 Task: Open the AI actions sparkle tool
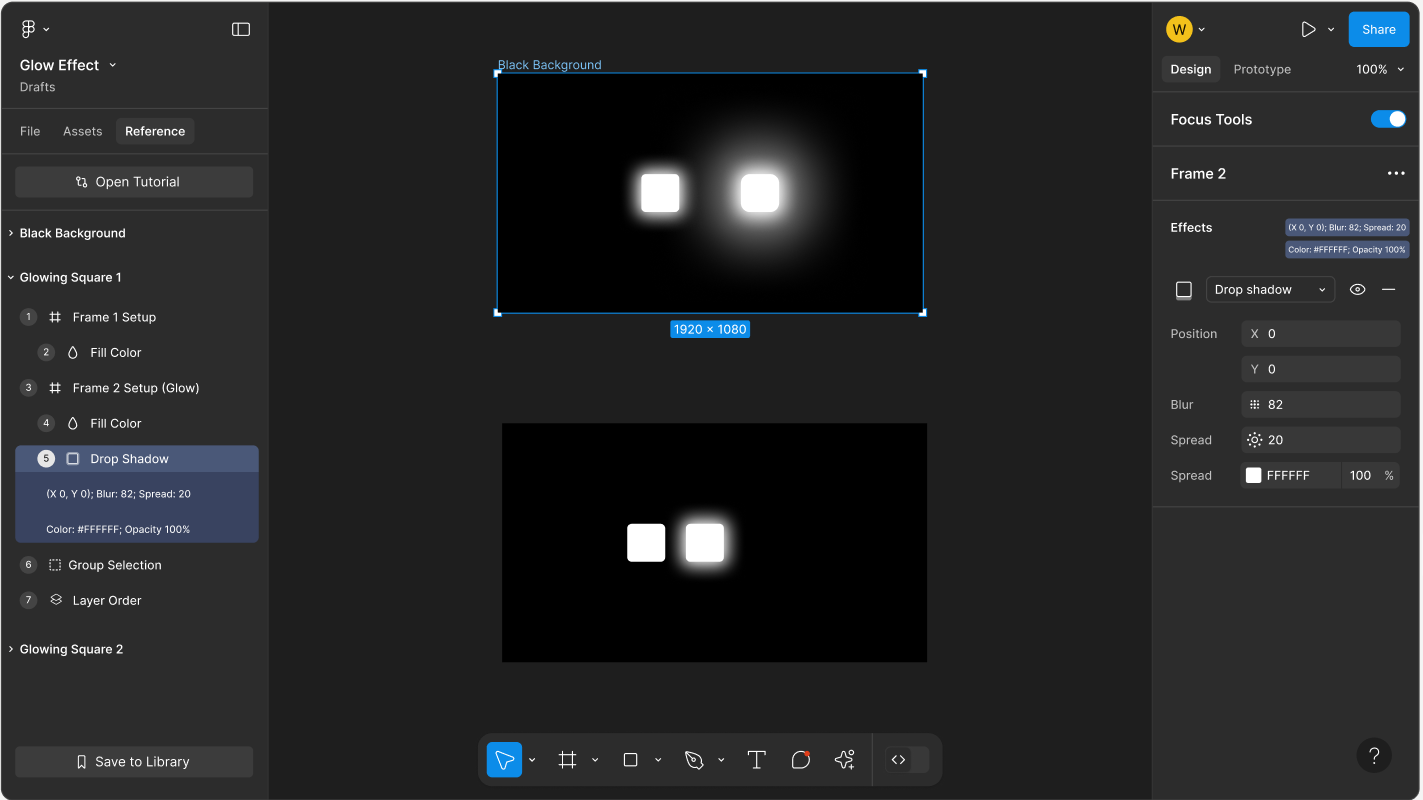coord(845,760)
